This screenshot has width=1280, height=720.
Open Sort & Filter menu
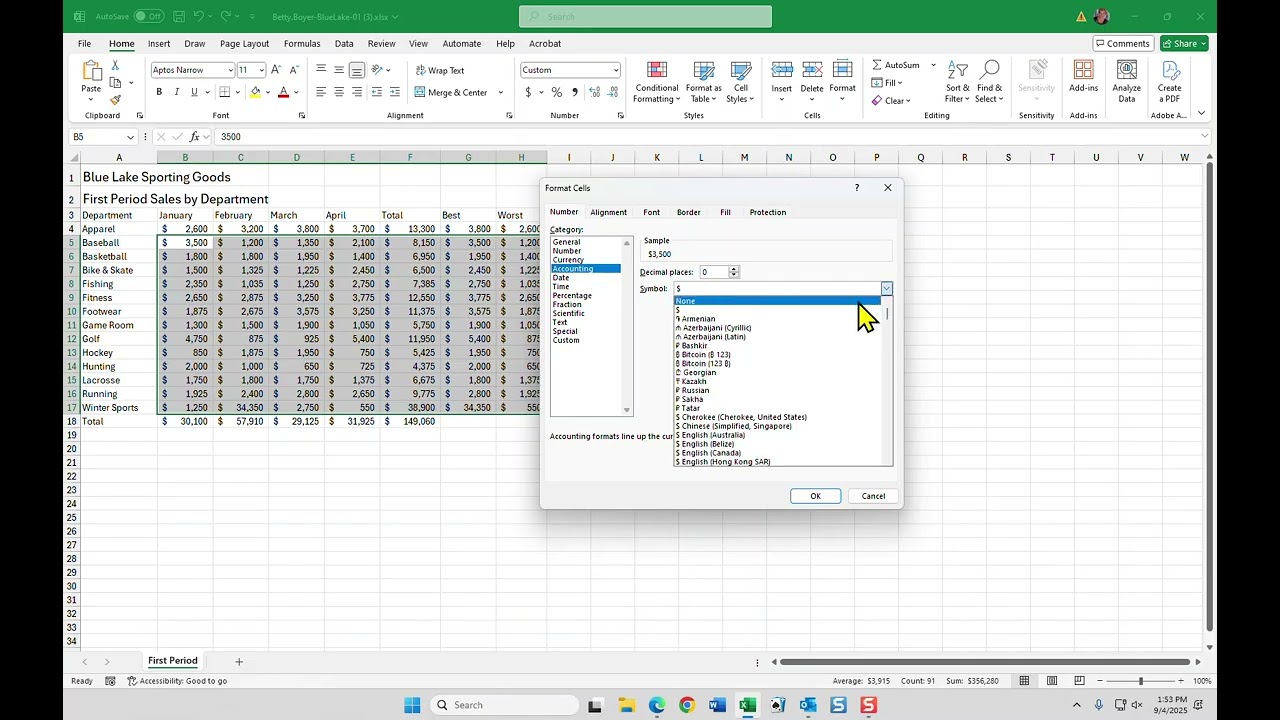pos(958,82)
